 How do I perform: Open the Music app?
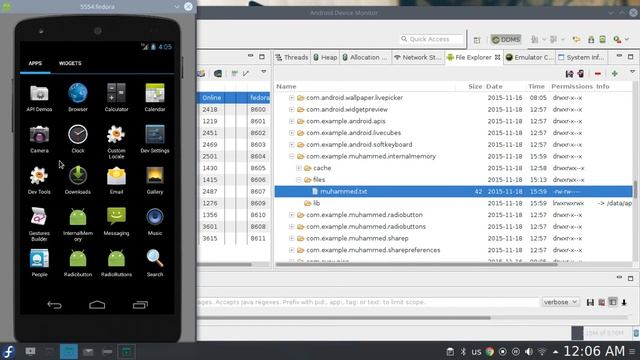pyautogui.click(x=155, y=222)
